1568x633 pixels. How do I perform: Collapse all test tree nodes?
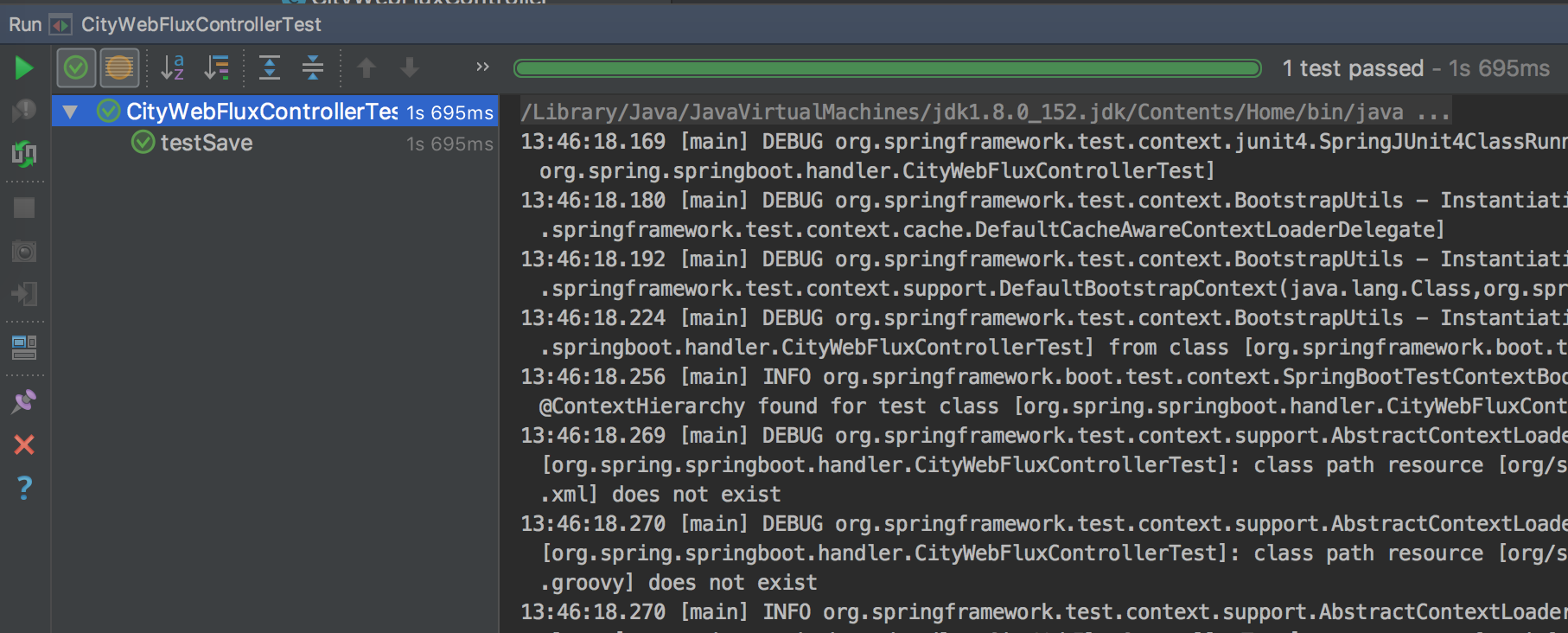[x=313, y=67]
